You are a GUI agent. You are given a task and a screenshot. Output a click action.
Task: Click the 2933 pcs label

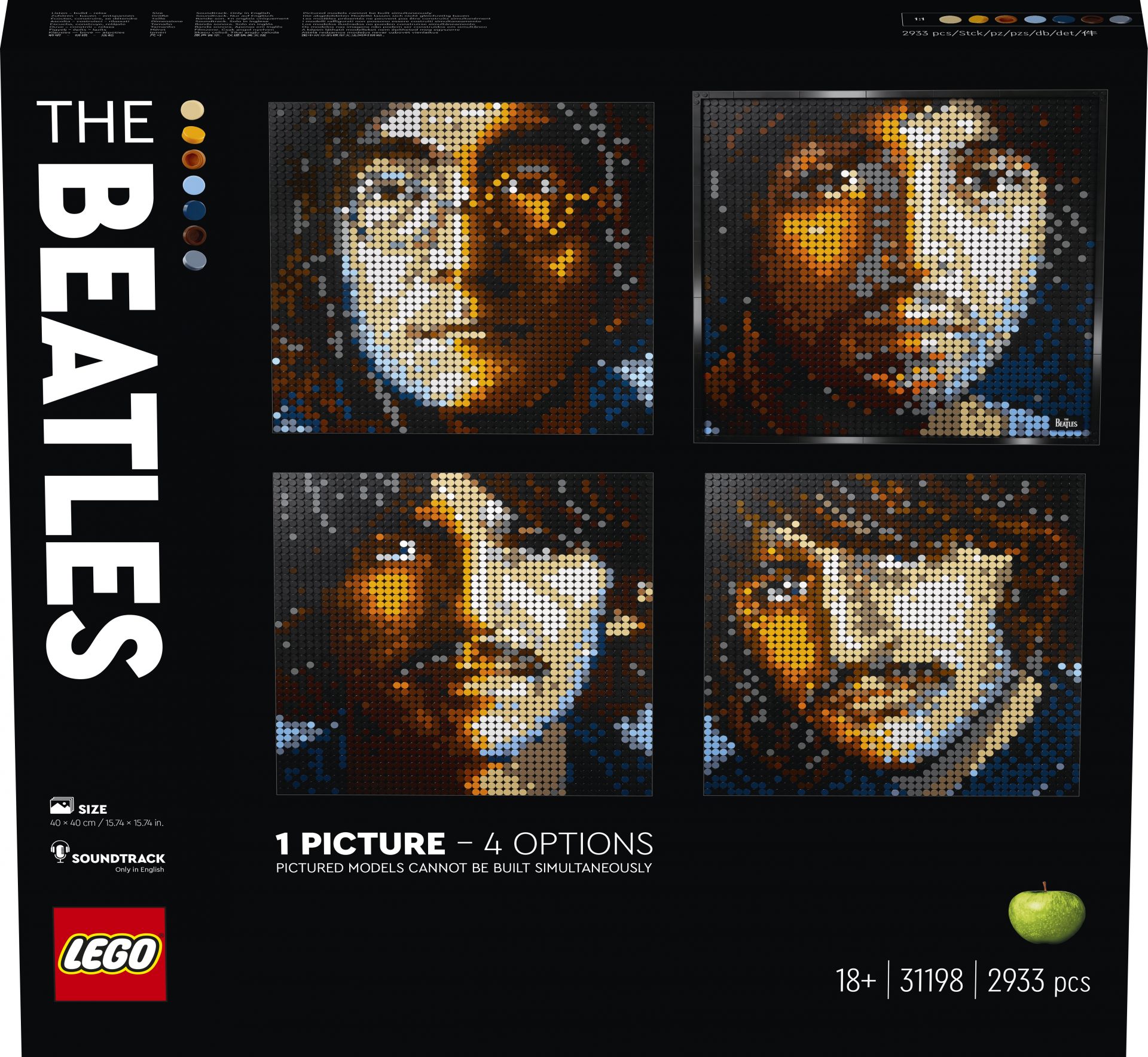pyautogui.click(x=1039, y=982)
